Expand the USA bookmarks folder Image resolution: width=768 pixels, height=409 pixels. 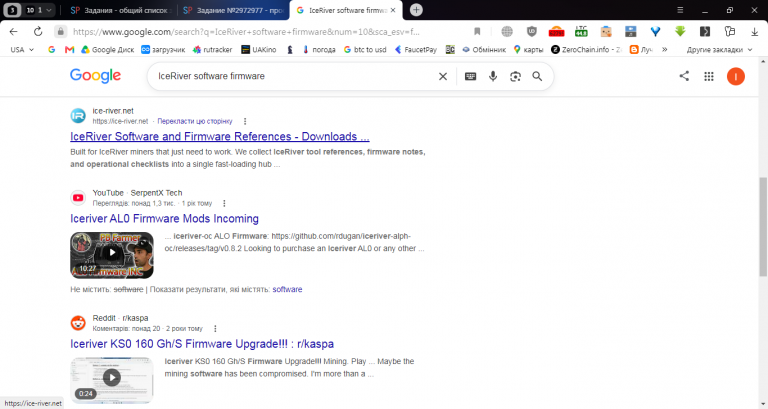(22, 49)
